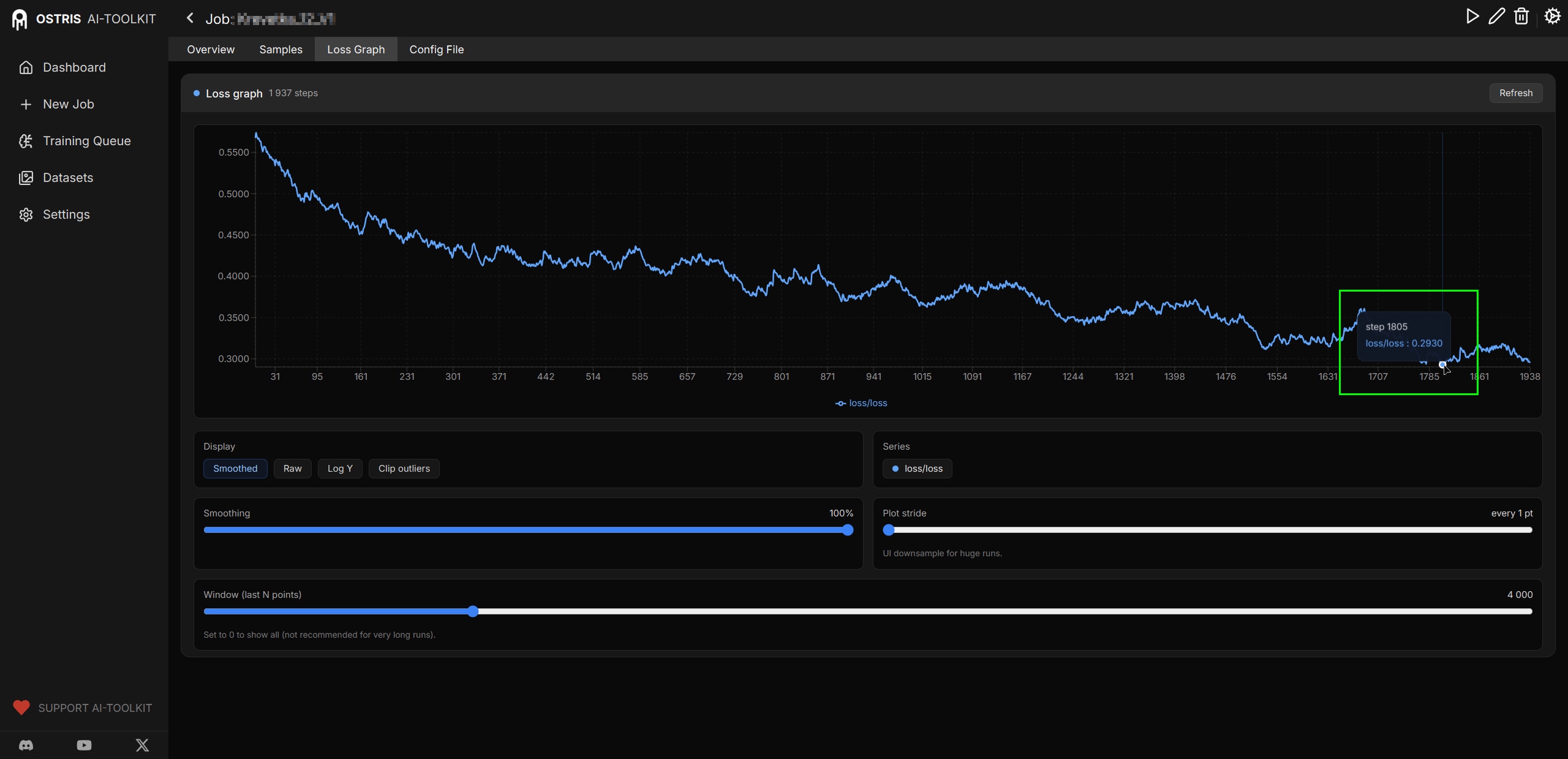The image size is (1568, 759).
Task: Open Training Queue in sidebar
Action: click(x=86, y=141)
